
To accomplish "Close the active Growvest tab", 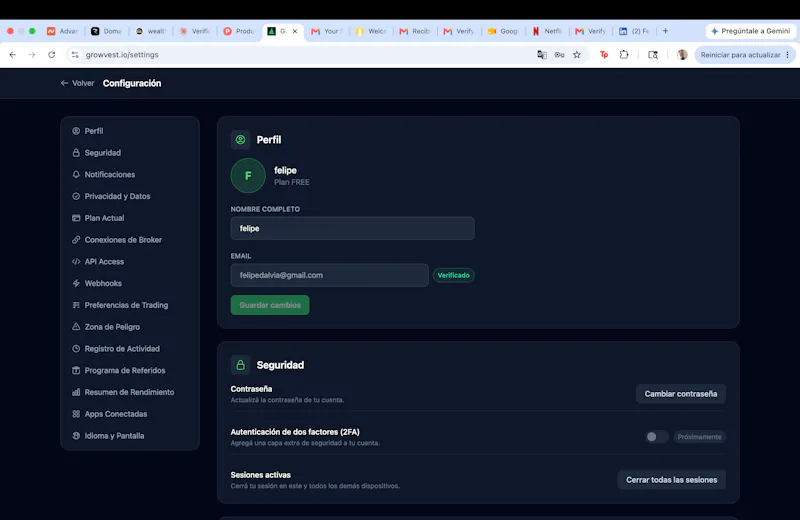I will click(x=295, y=31).
